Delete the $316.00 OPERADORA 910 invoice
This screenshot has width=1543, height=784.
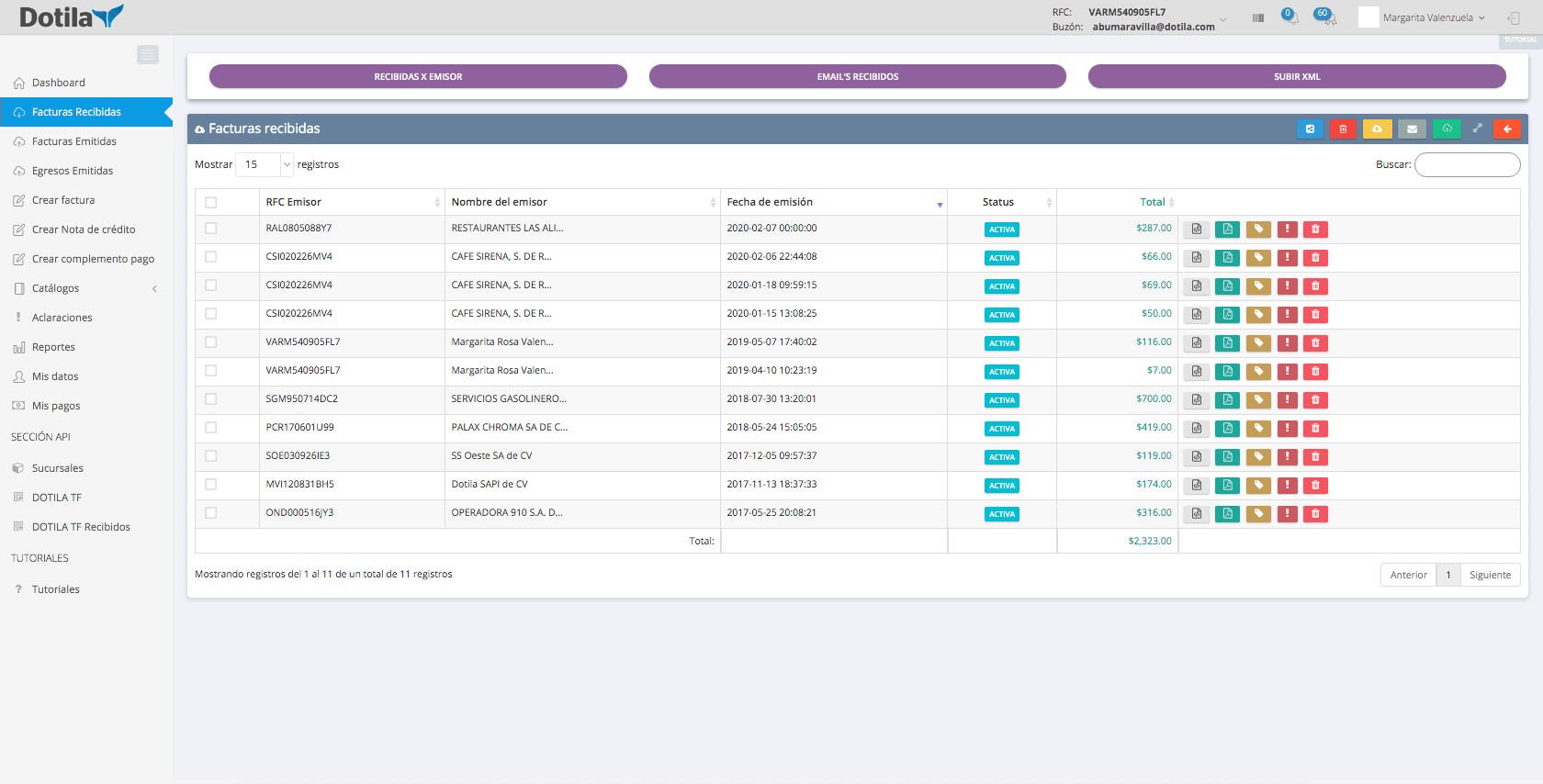tap(1315, 514)
